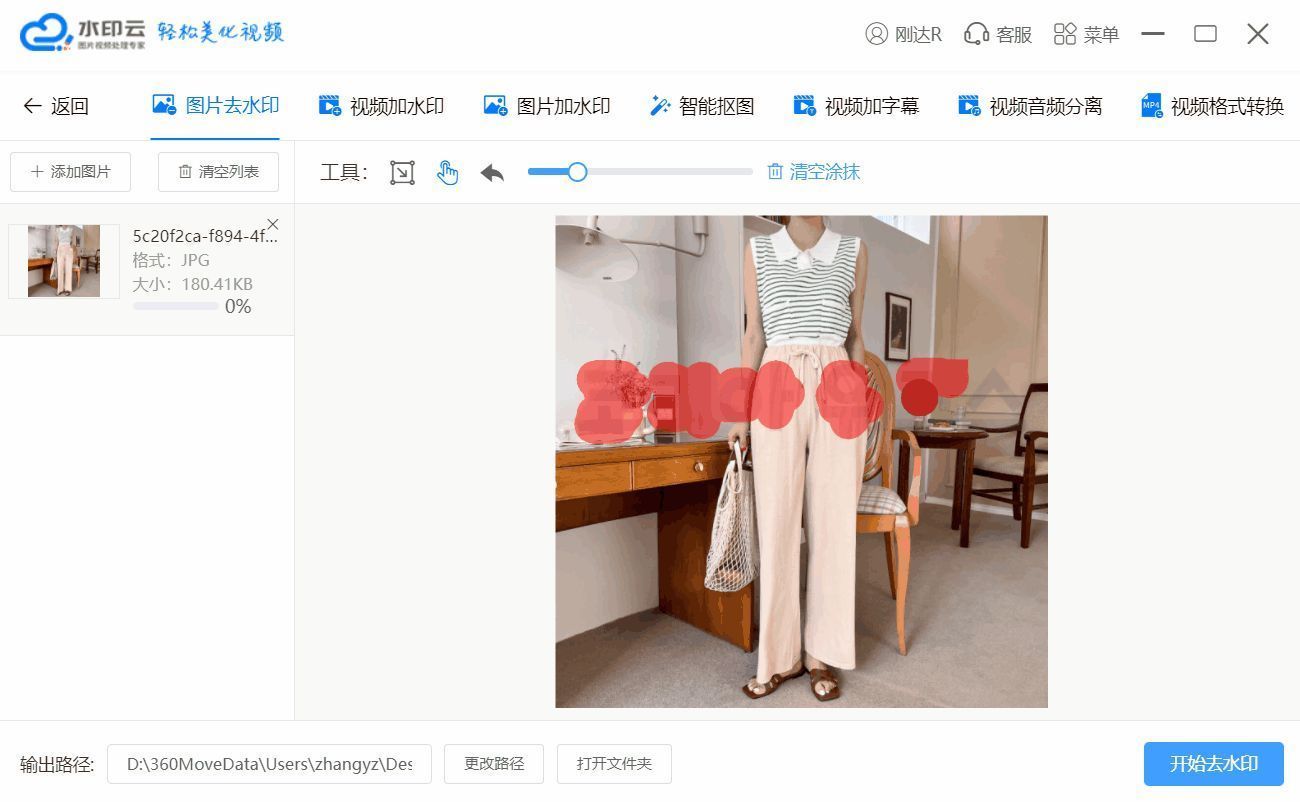Select the rectangle selection tool

402,172
